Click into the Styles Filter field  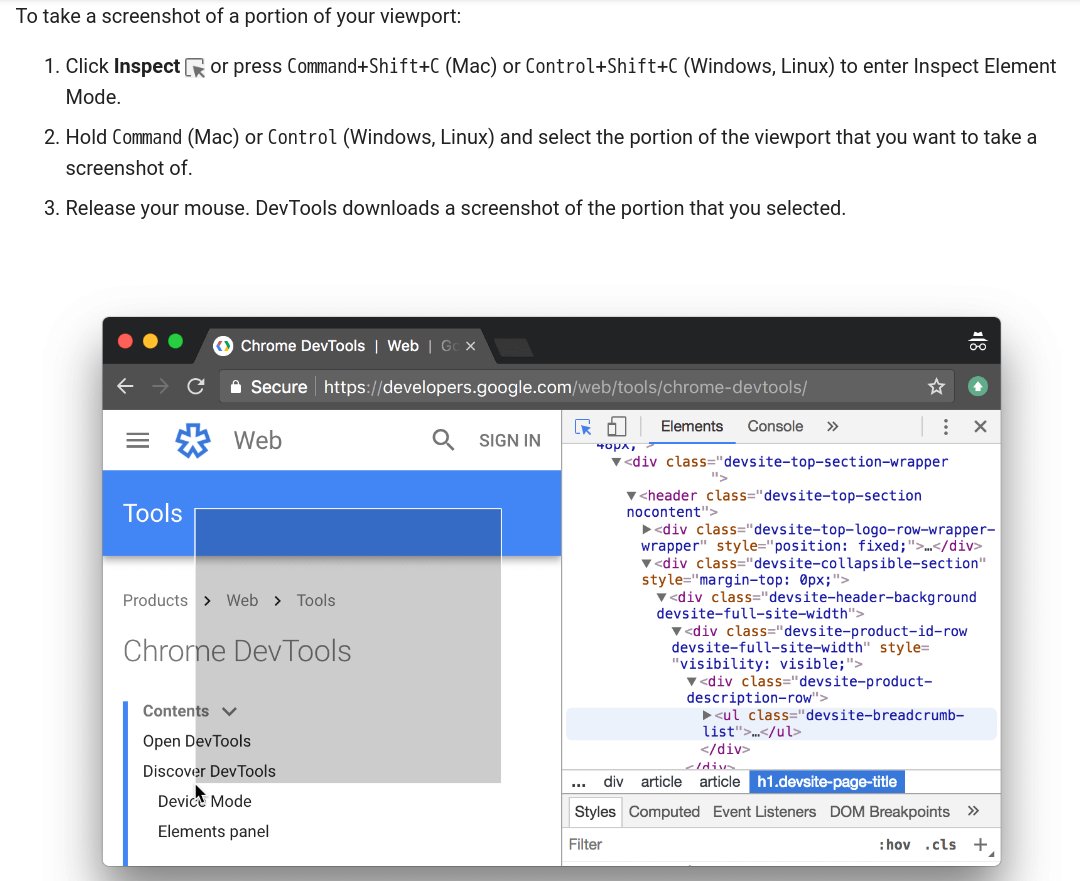pyautogui.click(x=716, y=844)
